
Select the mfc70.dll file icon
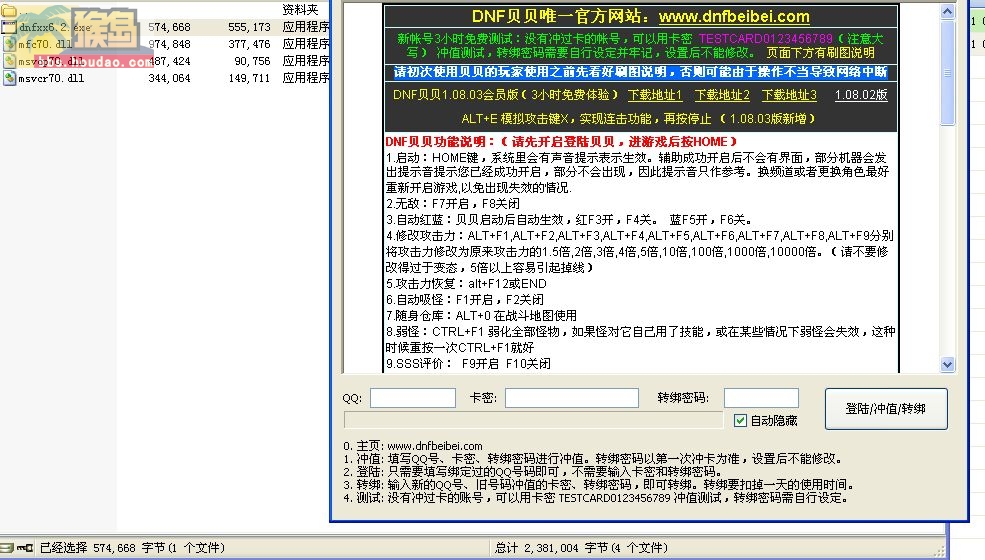9,44
